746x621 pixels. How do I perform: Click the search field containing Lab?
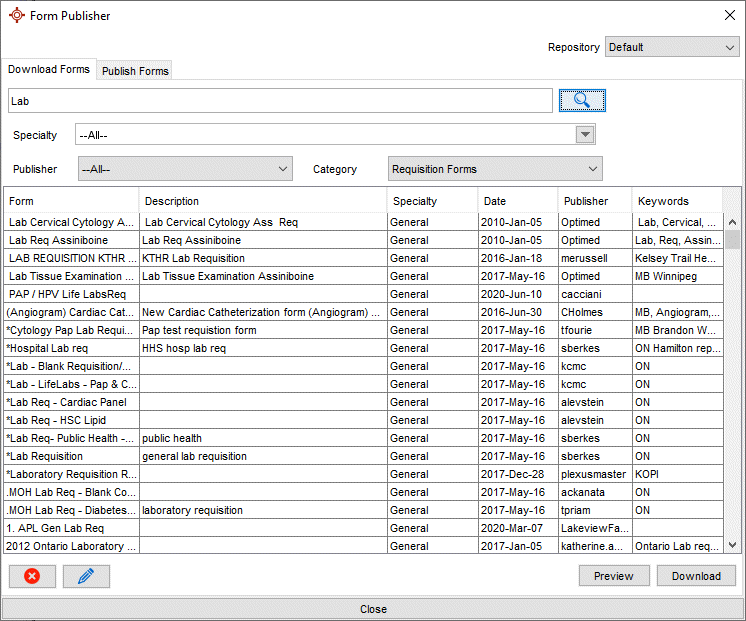coord(280,101)
